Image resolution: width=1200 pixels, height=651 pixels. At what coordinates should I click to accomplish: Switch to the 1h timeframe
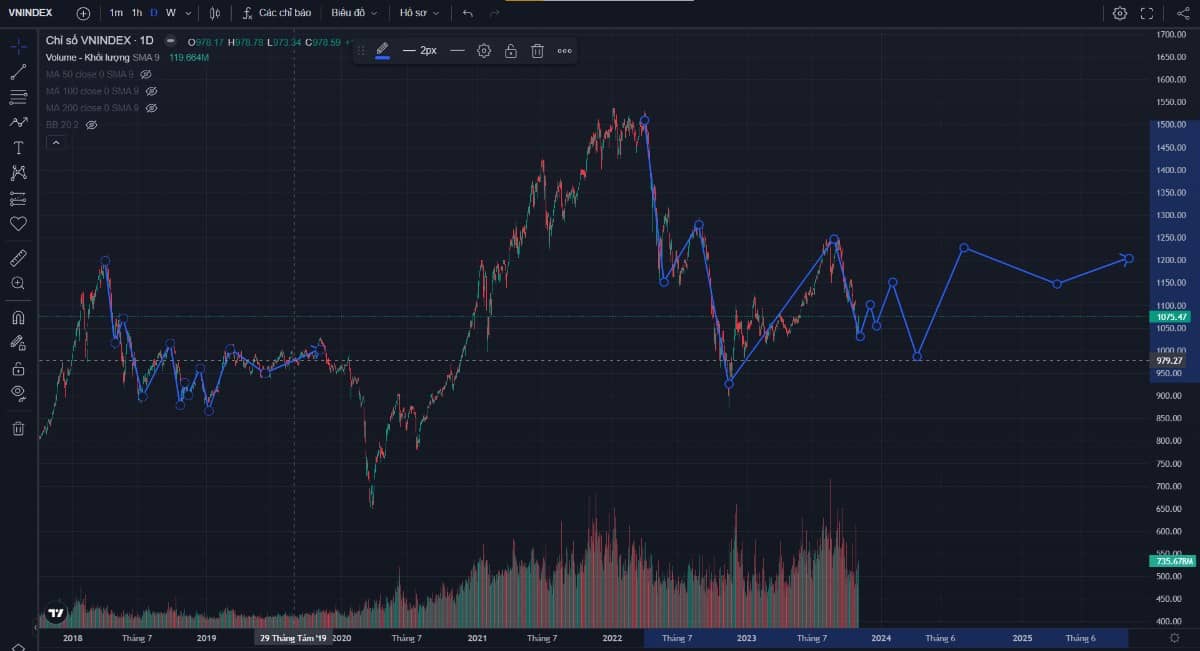pos(137,13)
